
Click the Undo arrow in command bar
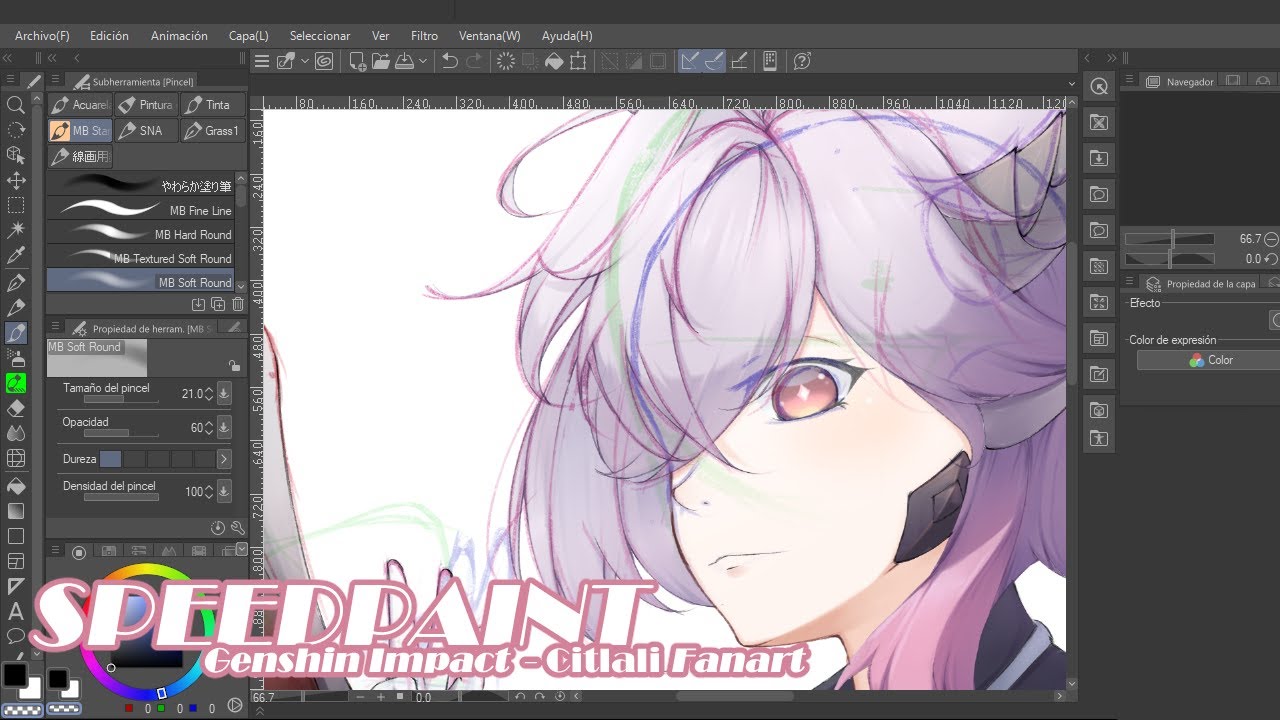click(450, 61)
